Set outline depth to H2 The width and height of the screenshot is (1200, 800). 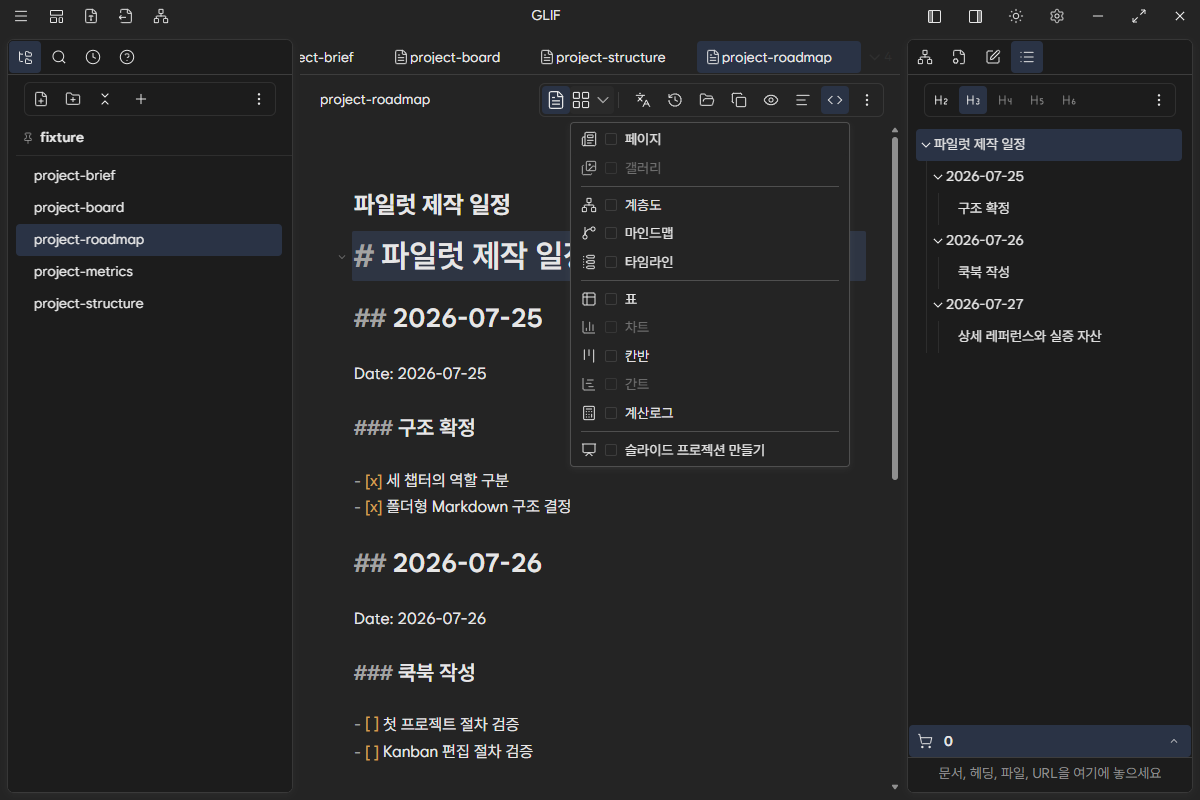(x=941, y=100)
